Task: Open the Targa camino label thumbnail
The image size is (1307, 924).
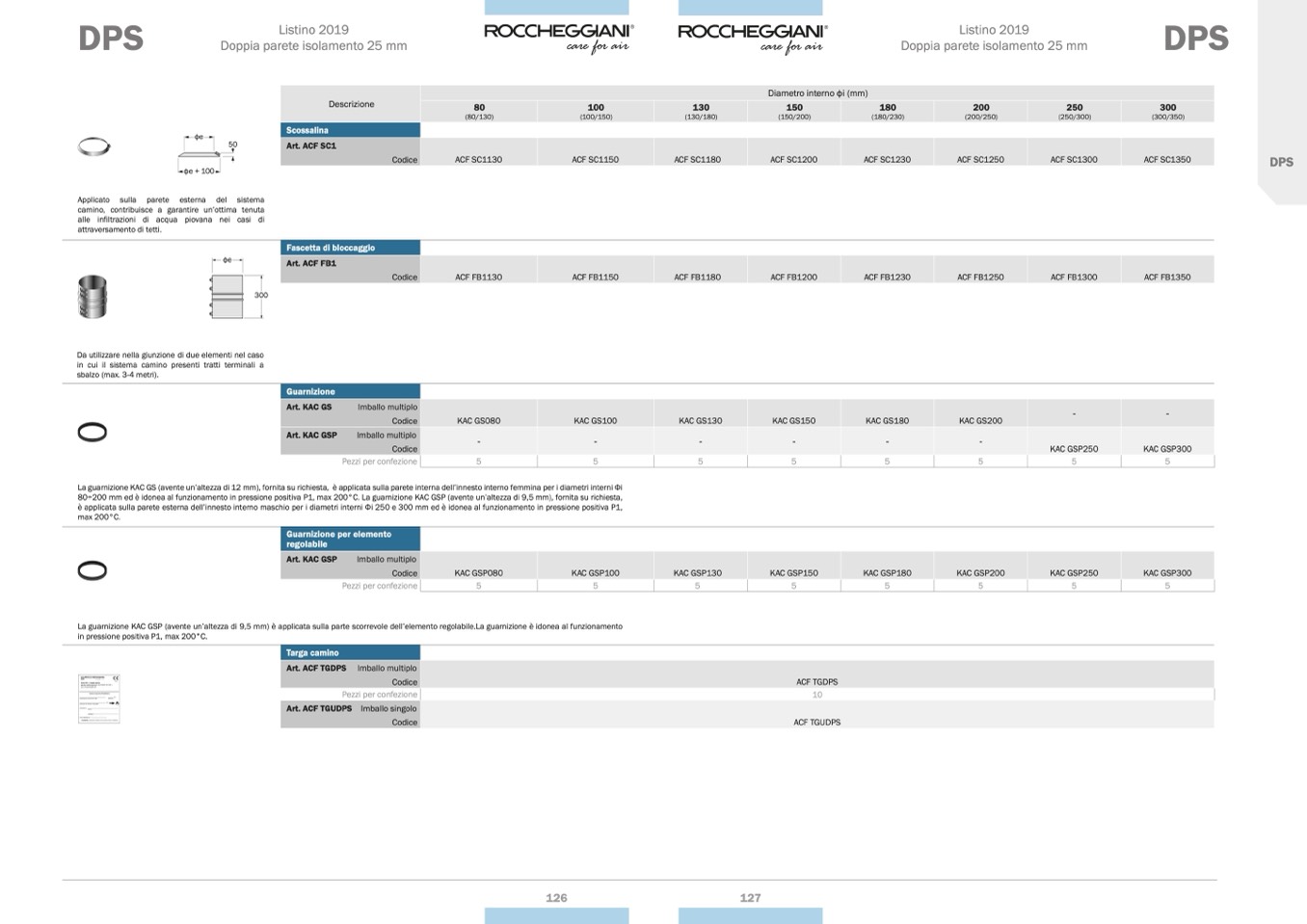Action: point(99,699)
